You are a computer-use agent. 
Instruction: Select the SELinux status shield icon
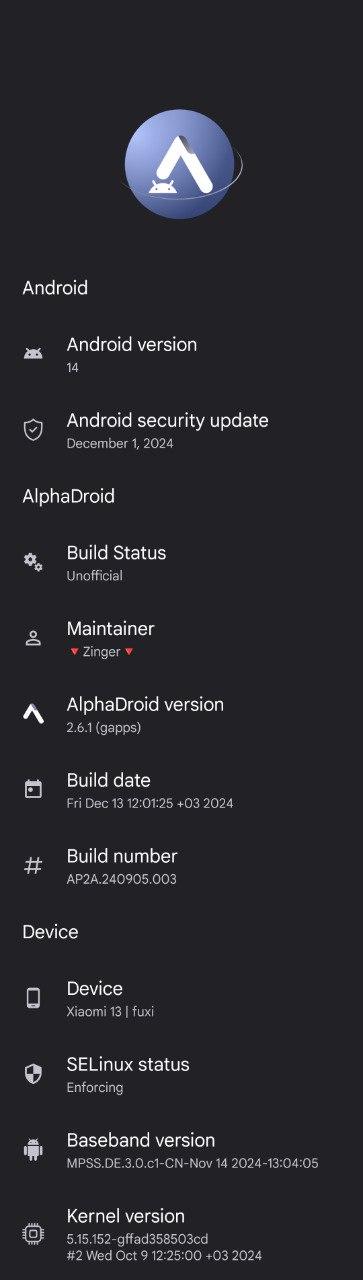[33, 1074]
